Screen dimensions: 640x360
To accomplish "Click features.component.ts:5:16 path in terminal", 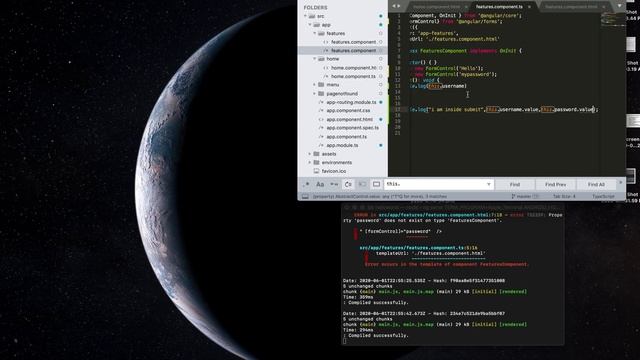I will coord(418,248).
